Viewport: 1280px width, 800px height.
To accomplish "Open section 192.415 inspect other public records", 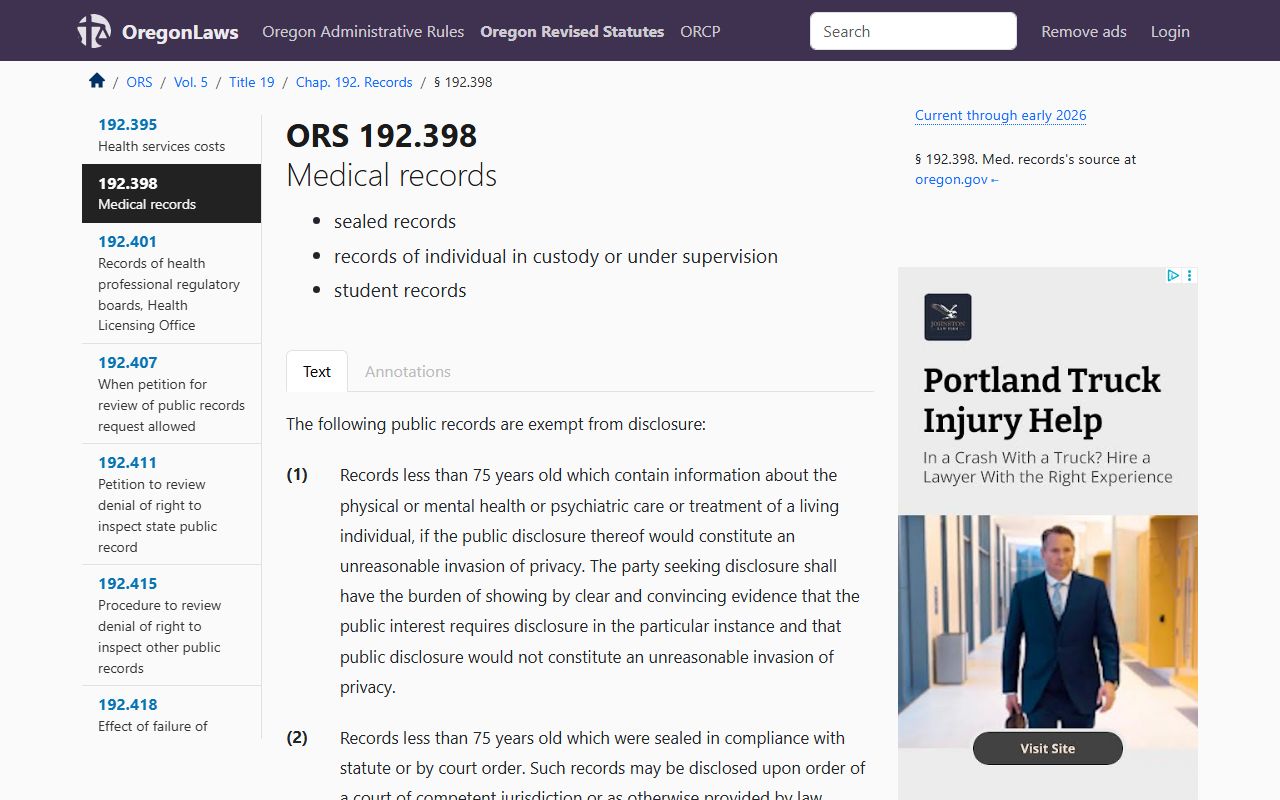I will pos(171,625).
